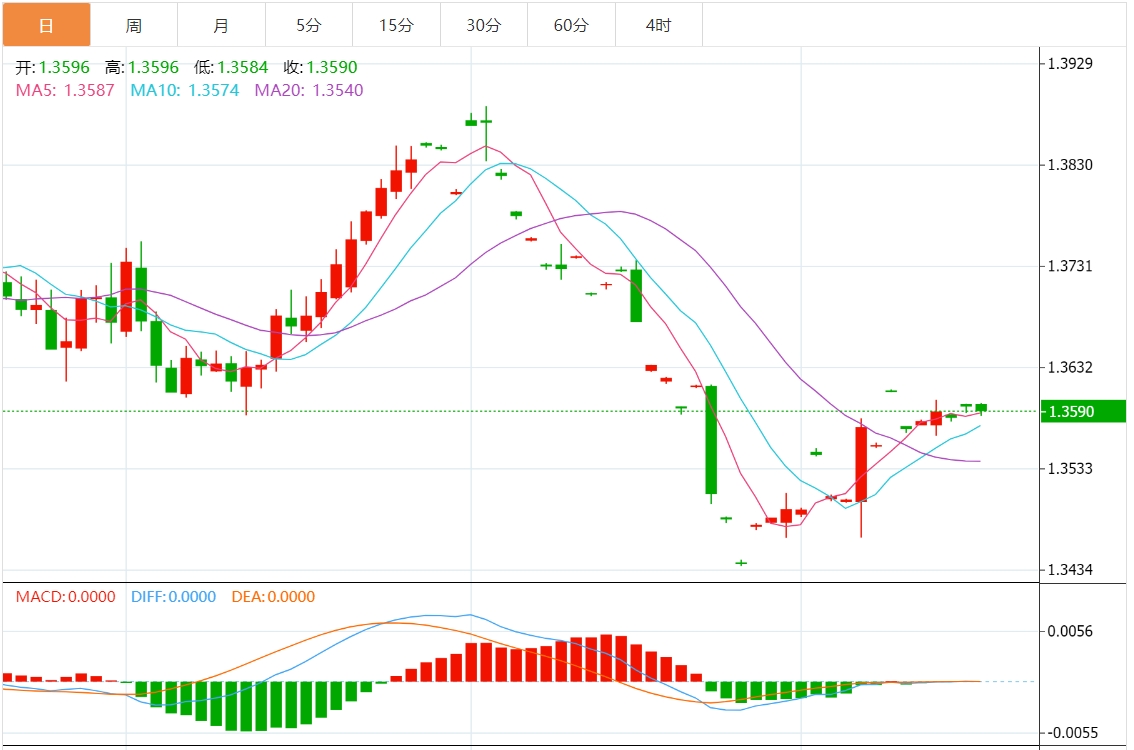The width and height of the screenshot is (1134, 750).
Task: Click the 1.3929 price axis label
Action: coord(1070,64)
